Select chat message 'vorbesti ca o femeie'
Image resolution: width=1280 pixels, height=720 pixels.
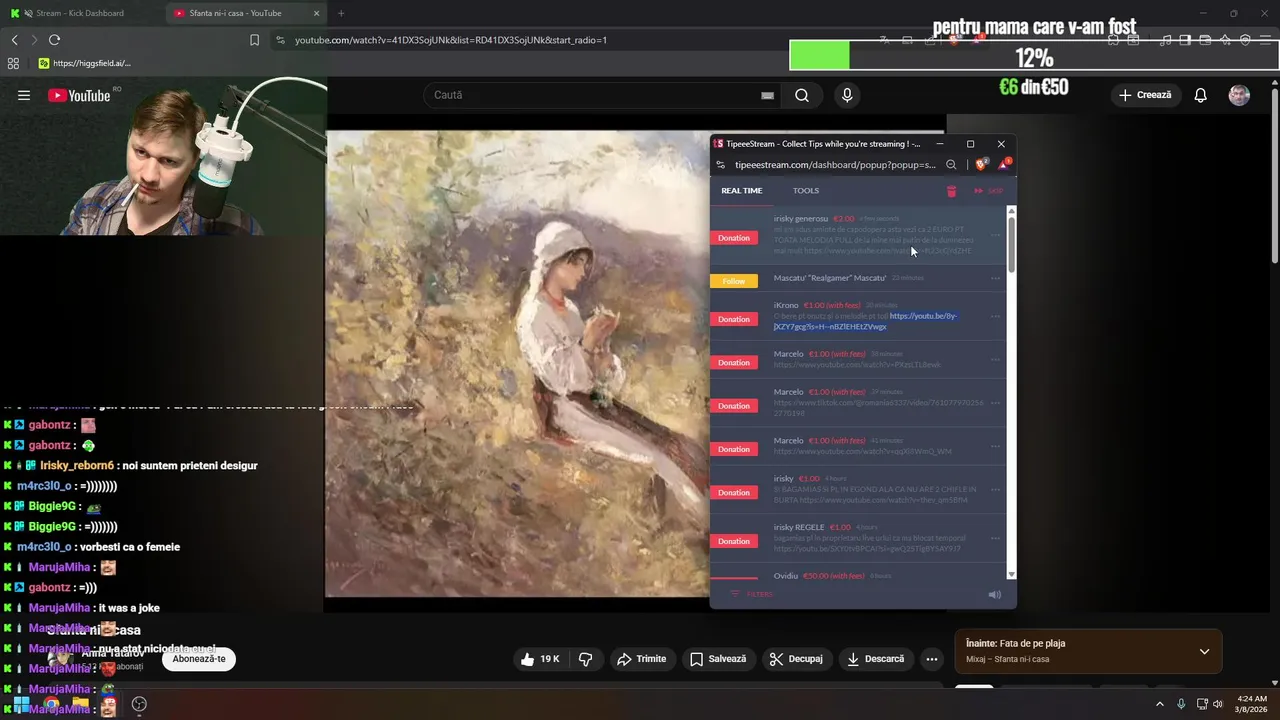tap(129, 547)
